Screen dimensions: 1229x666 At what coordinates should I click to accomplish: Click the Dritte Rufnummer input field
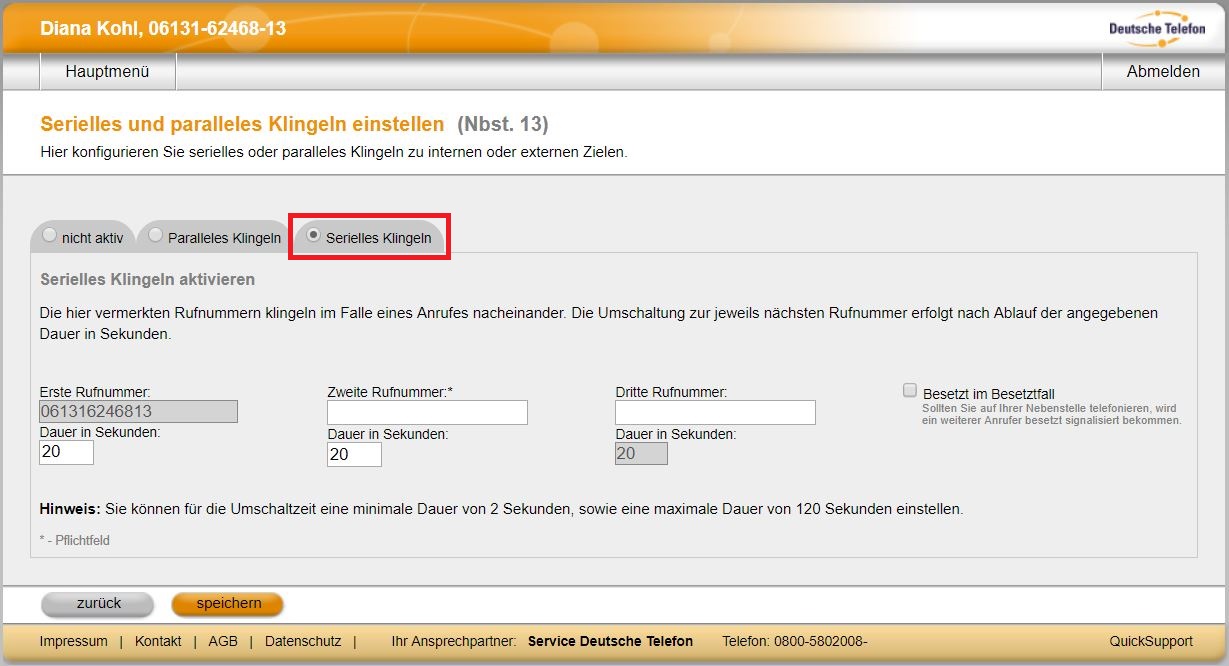715,412
